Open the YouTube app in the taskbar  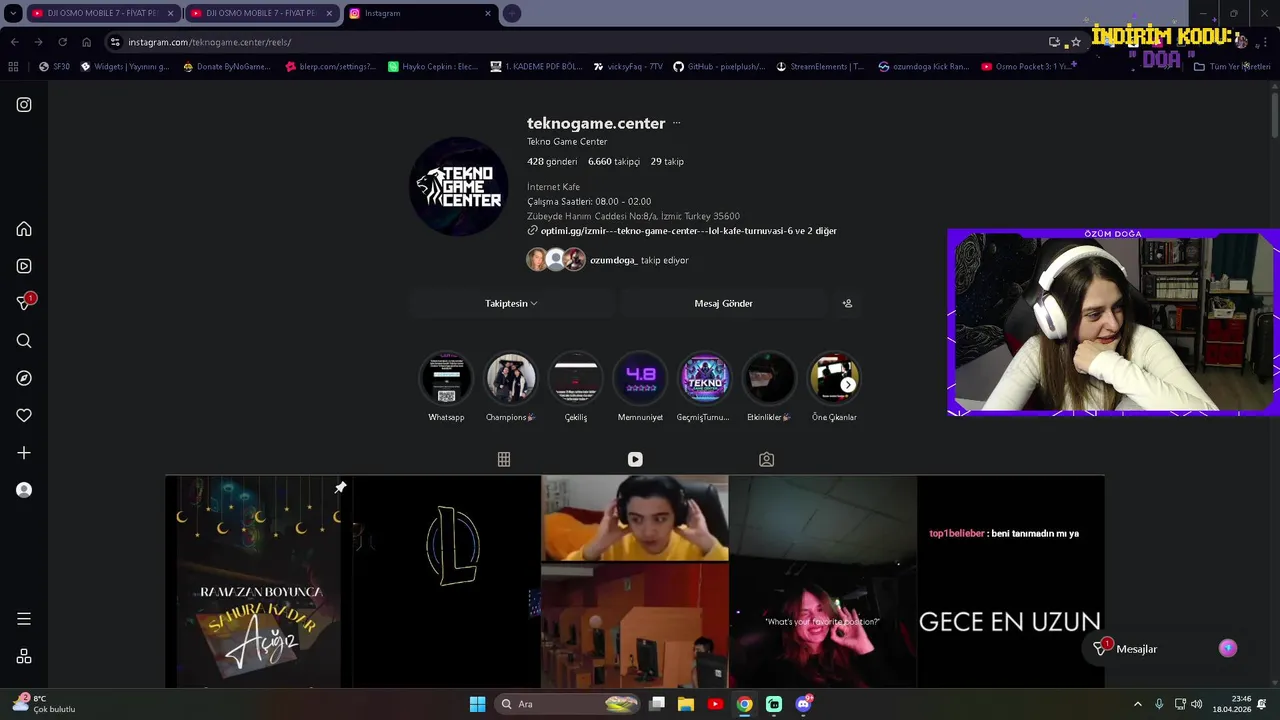[715, 704]
